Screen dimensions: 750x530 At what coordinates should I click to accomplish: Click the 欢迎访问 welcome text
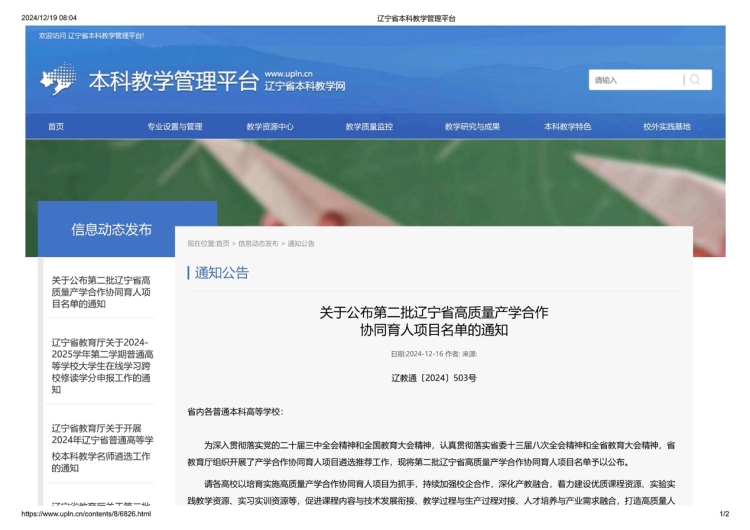pyautogui.click(x=91, y=35)
